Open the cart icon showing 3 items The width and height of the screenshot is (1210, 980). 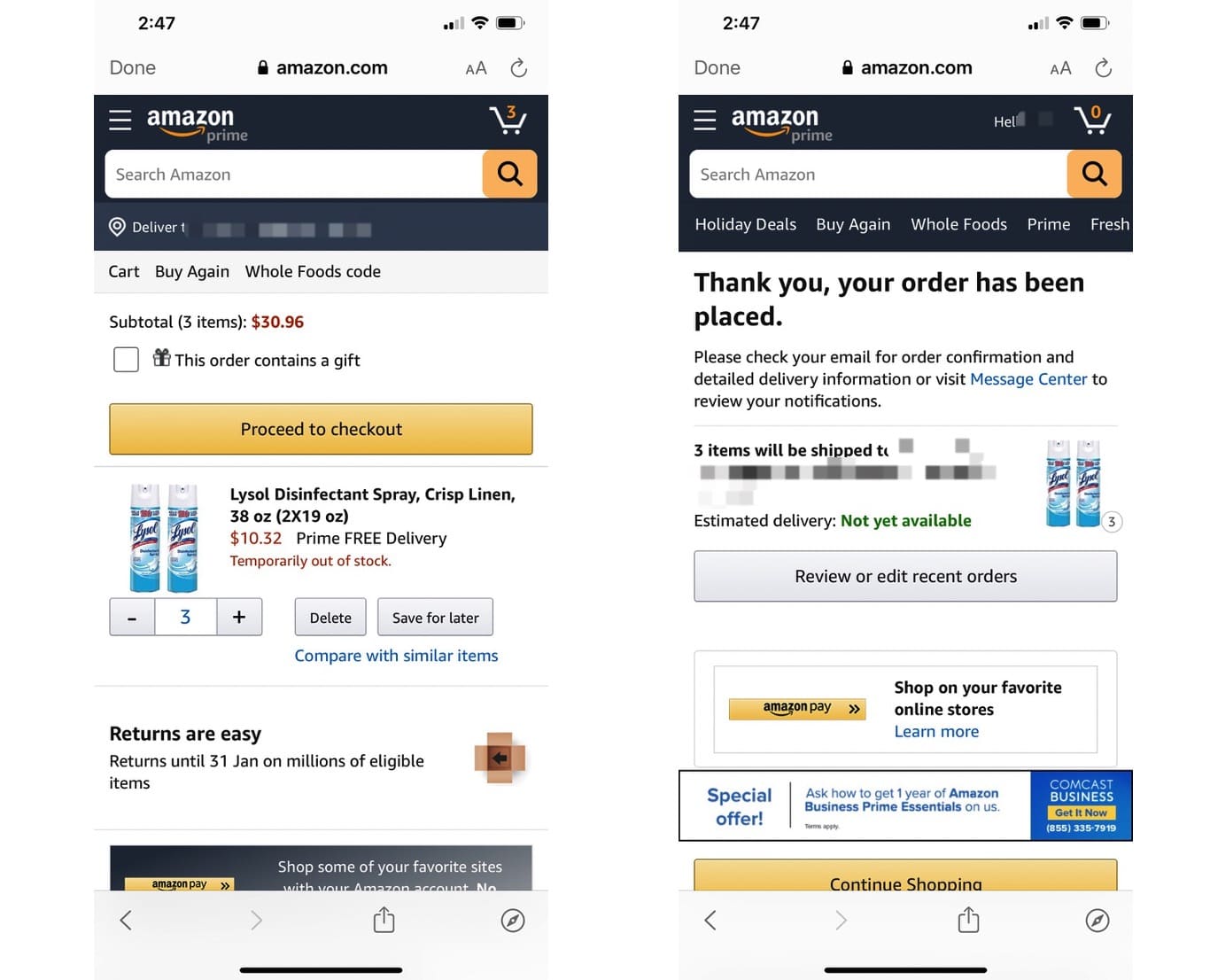click(508, 120)
